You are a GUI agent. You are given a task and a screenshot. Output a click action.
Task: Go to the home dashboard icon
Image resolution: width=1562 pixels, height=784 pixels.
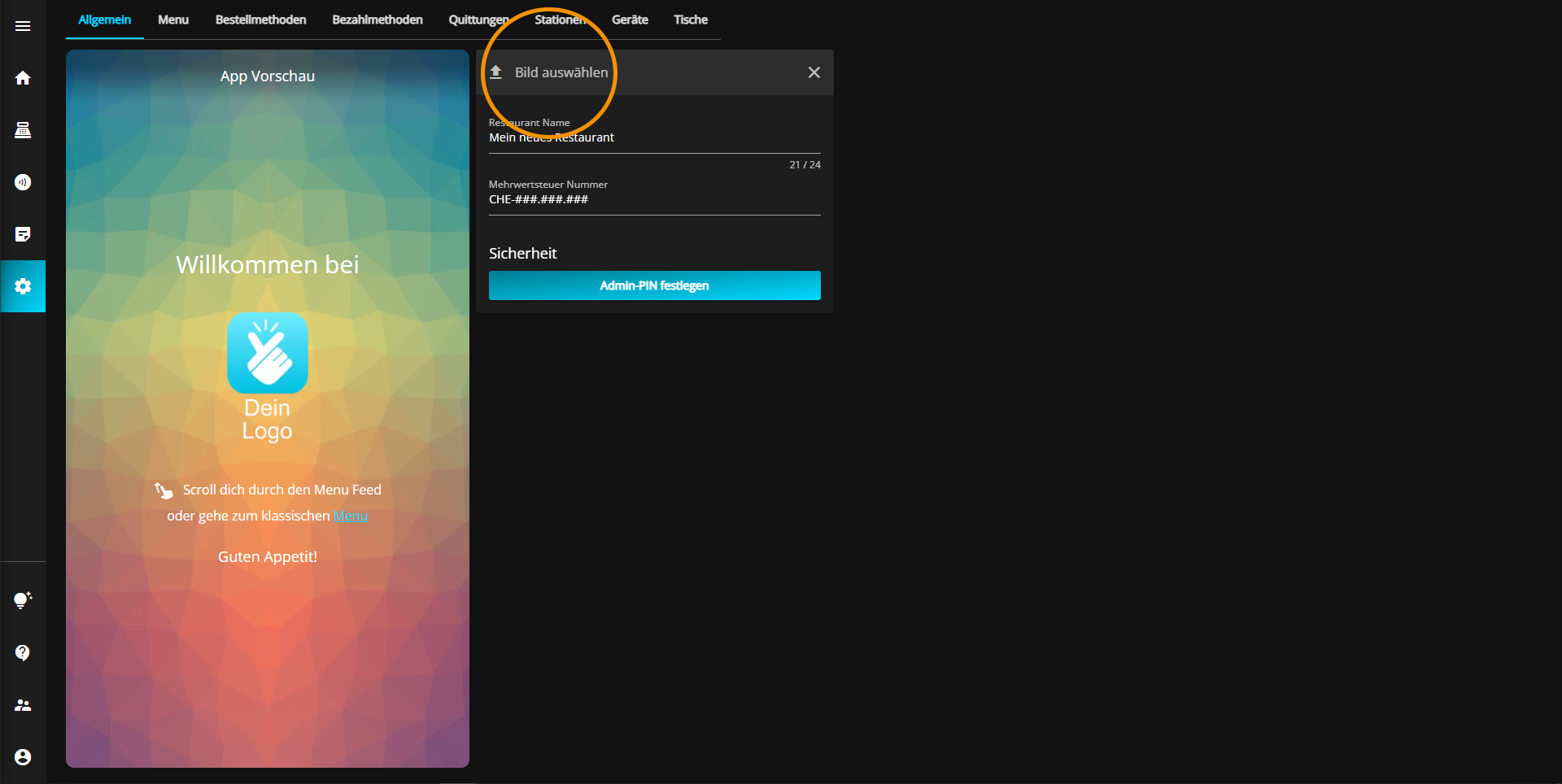tap(23, 78)
